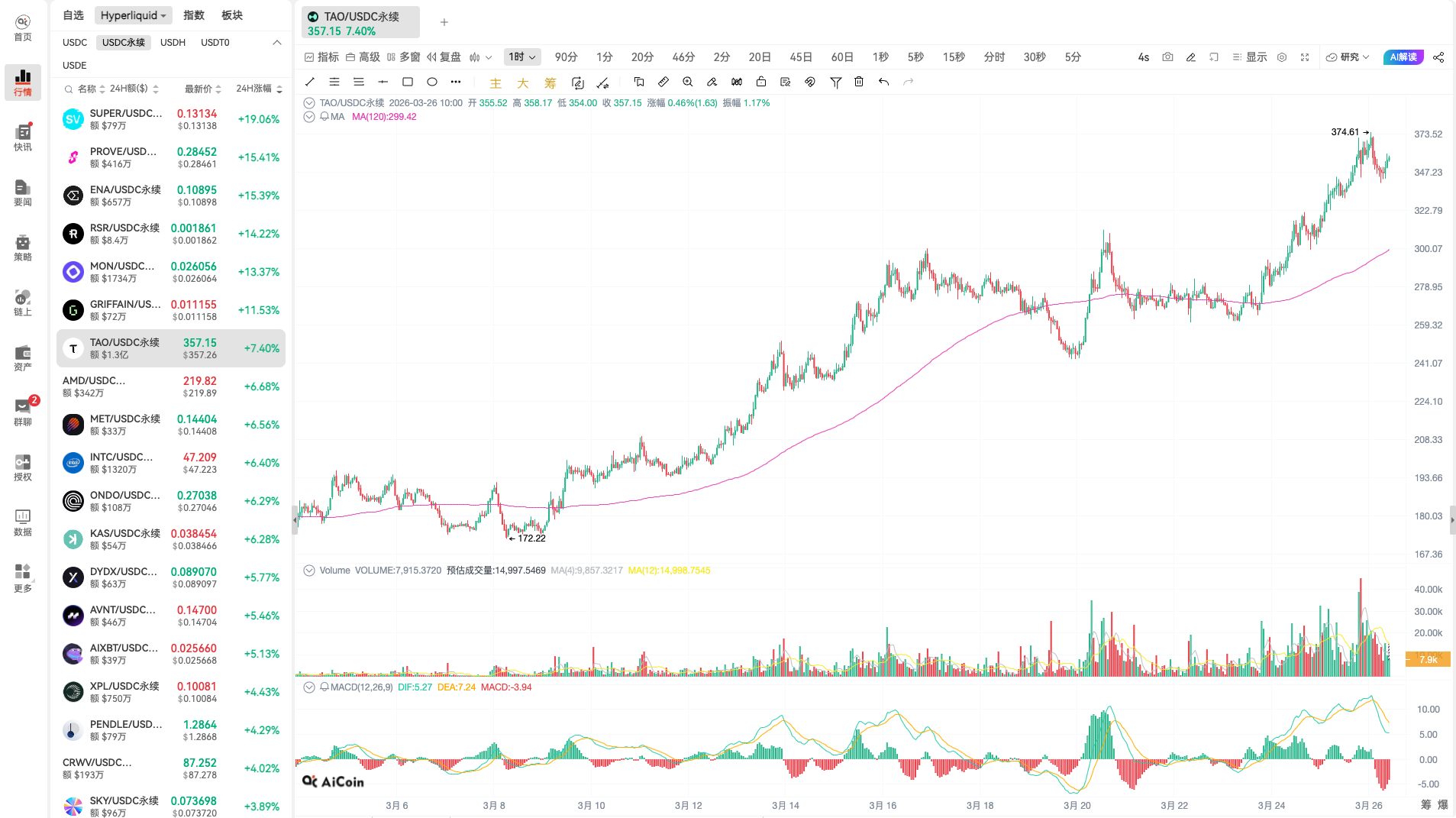Toggle the Volume indicator visibility

[309, 570]
